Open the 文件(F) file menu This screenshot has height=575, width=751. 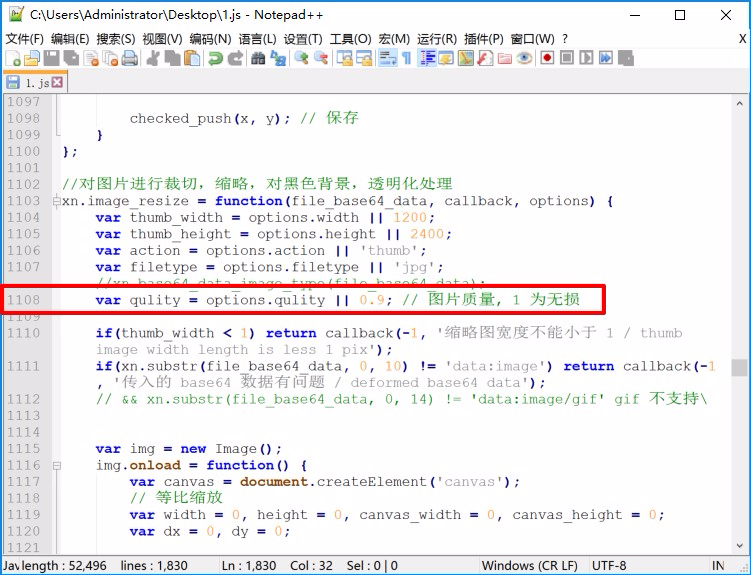[25, 38]
